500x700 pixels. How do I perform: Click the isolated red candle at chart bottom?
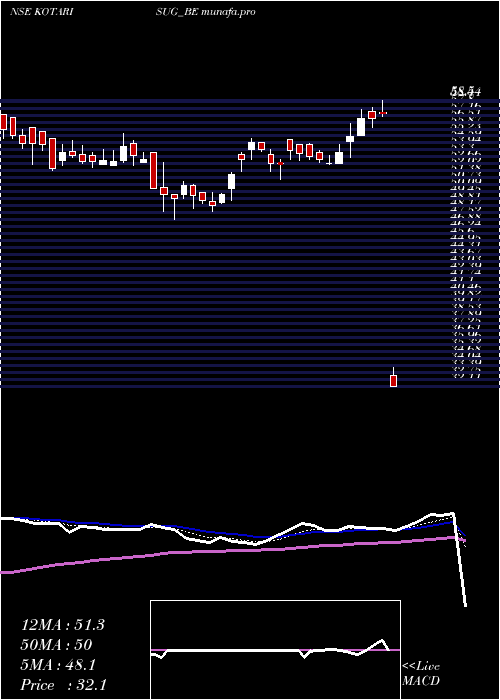click(x=393, y=380)
